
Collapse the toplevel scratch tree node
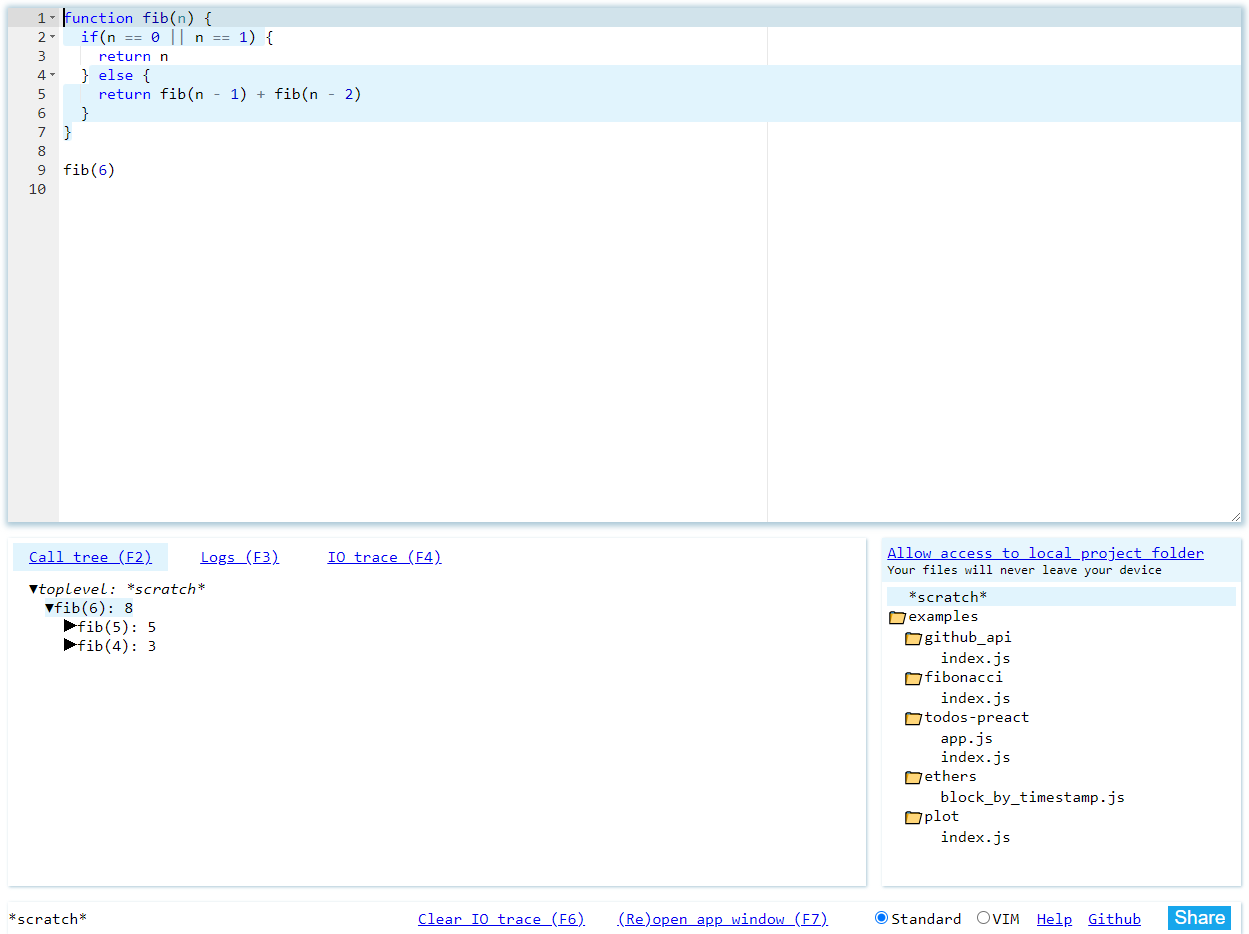[x=34, y=589]
